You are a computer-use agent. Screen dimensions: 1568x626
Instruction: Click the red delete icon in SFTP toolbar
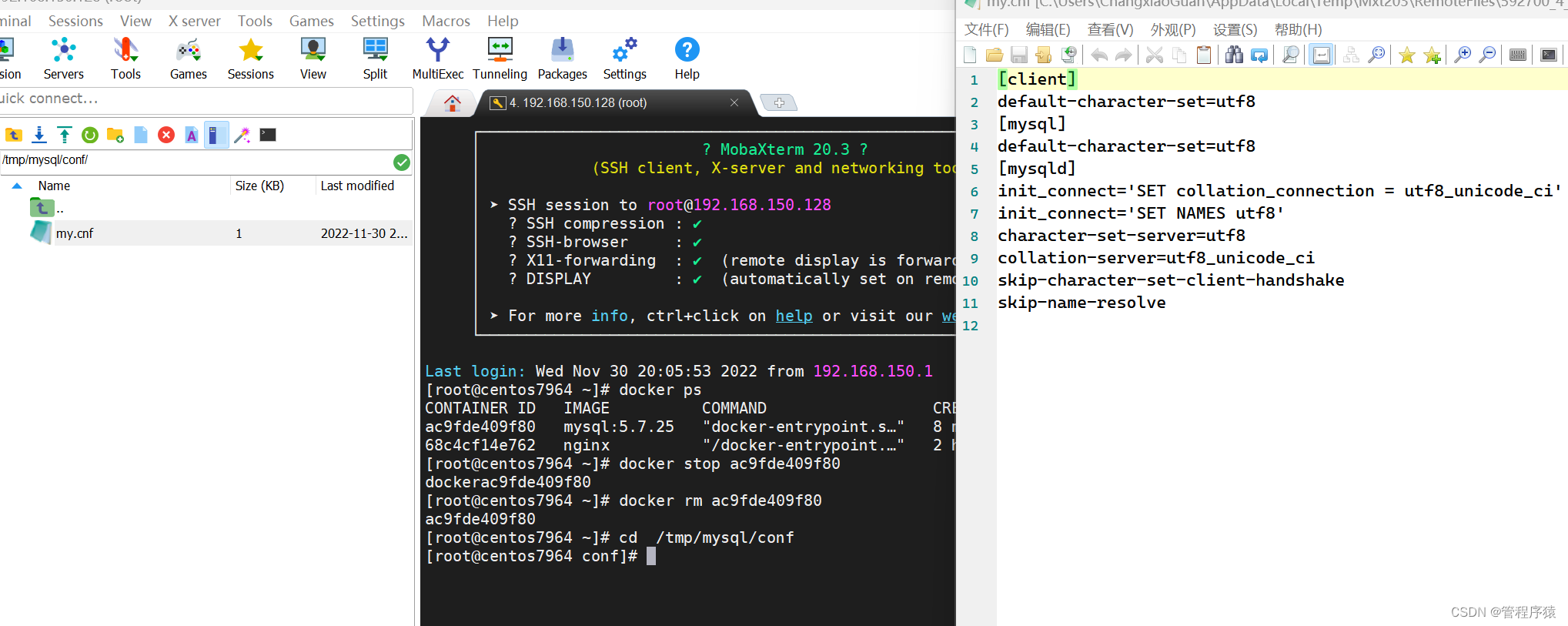point(166,136)
